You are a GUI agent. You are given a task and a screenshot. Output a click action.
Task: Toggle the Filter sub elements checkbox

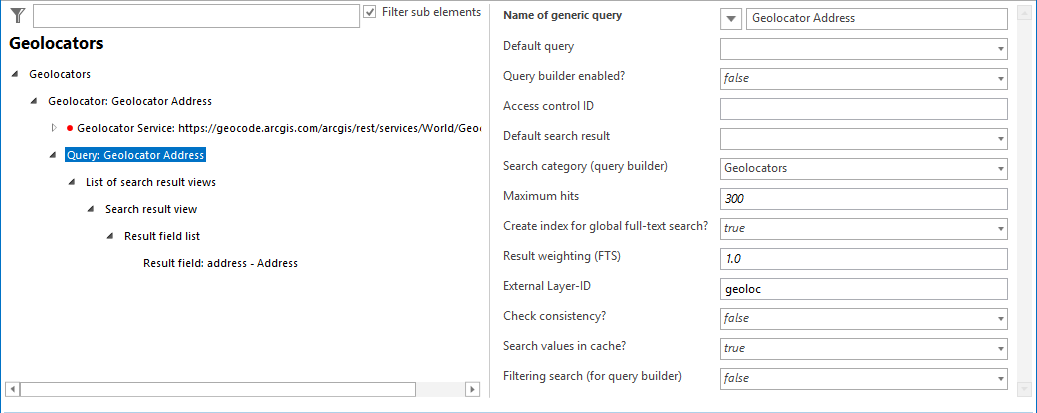(x=370, y=12)
